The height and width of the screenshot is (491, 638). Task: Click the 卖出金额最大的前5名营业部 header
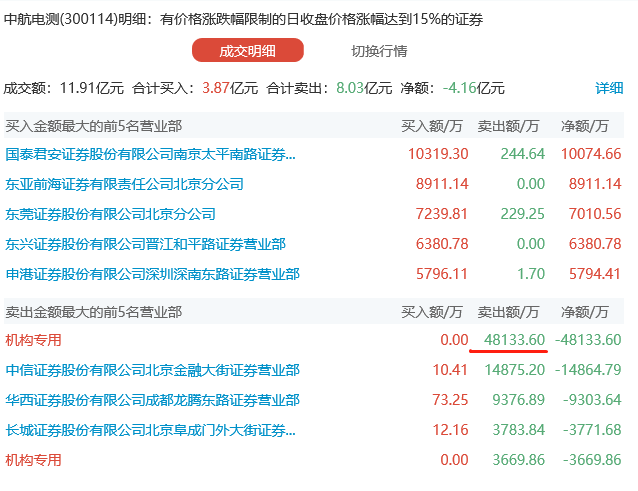tap(94, 312)
